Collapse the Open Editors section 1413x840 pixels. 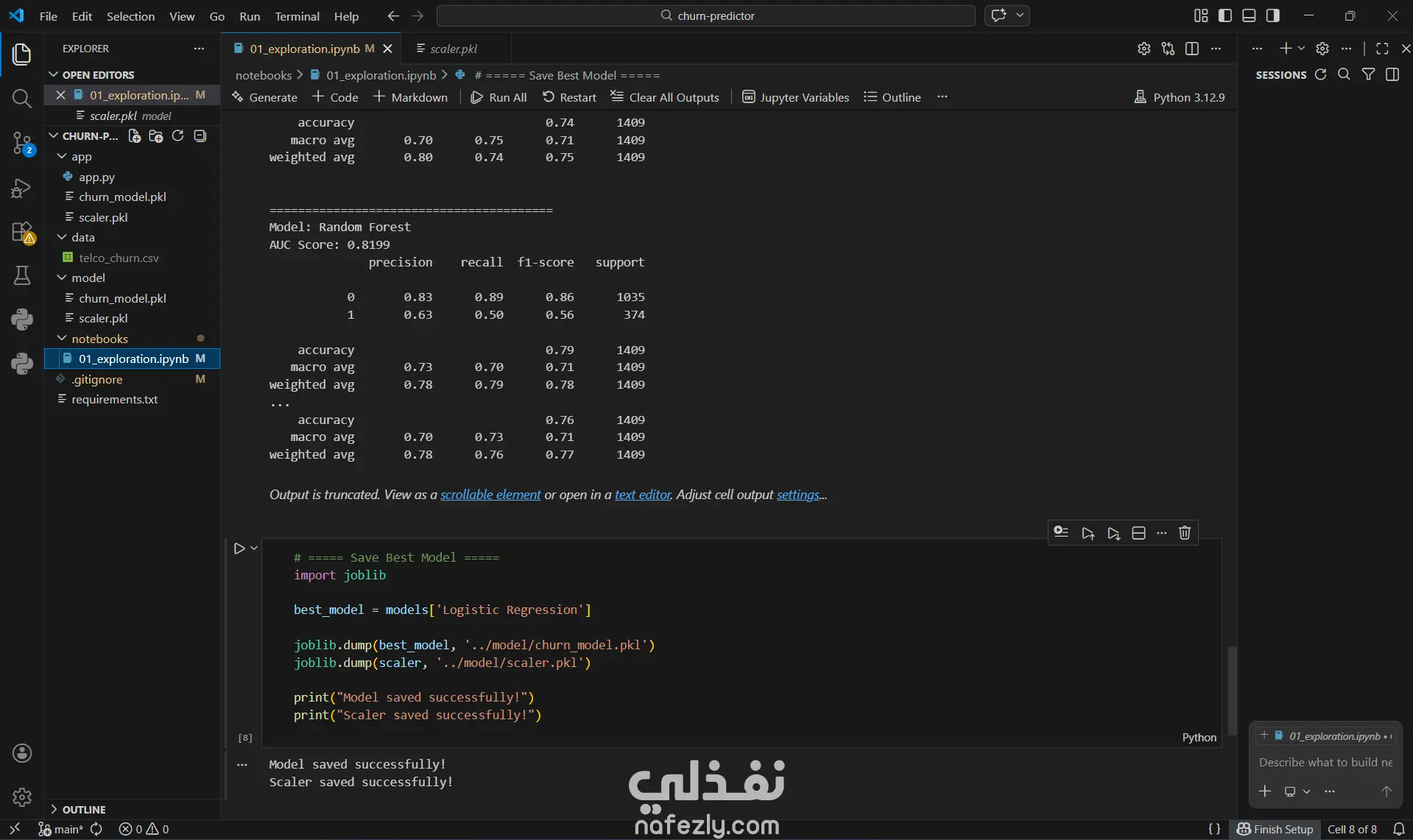point(53,74)
